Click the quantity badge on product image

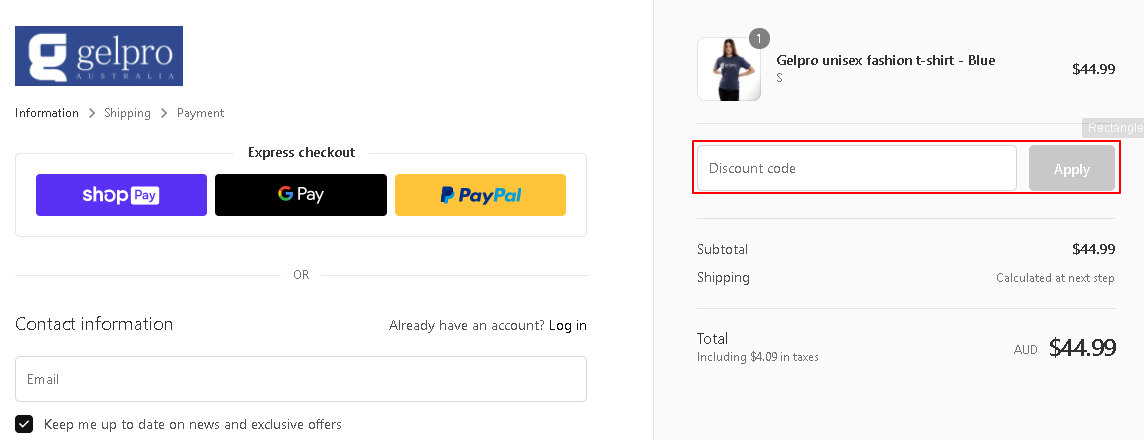(x=760, y=39)
